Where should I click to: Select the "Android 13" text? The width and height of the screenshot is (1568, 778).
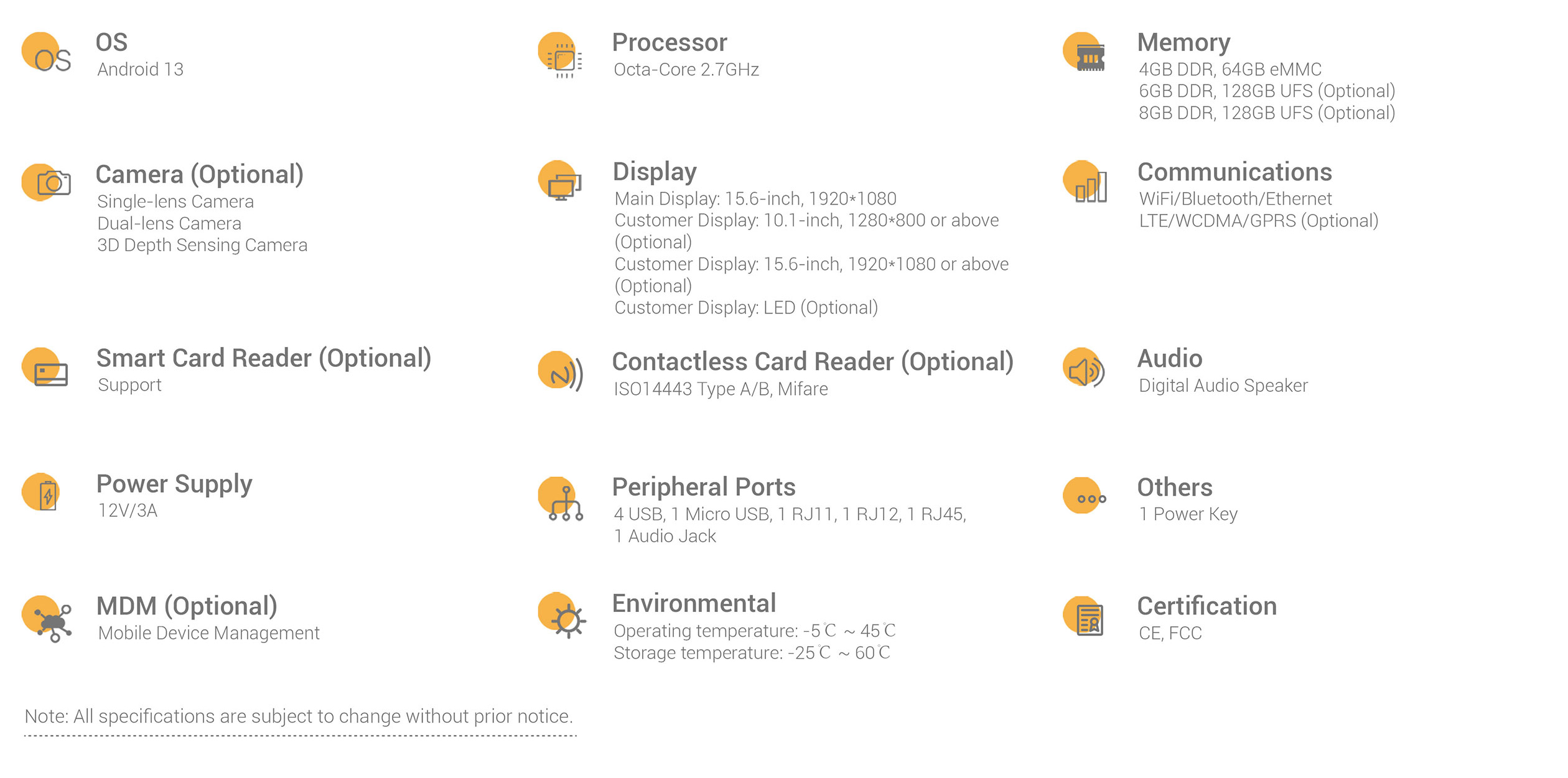(140, 70)
